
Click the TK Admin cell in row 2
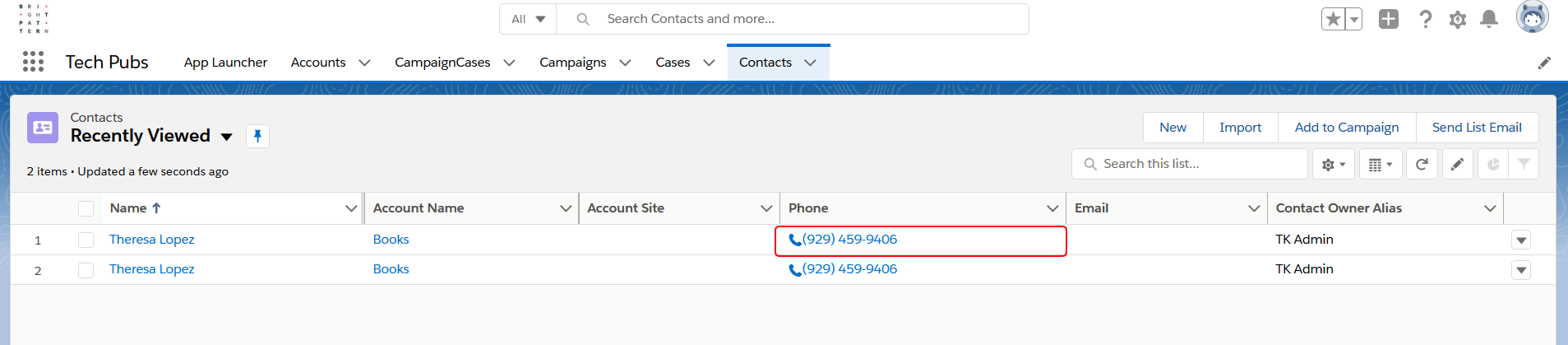(1305, 269)
